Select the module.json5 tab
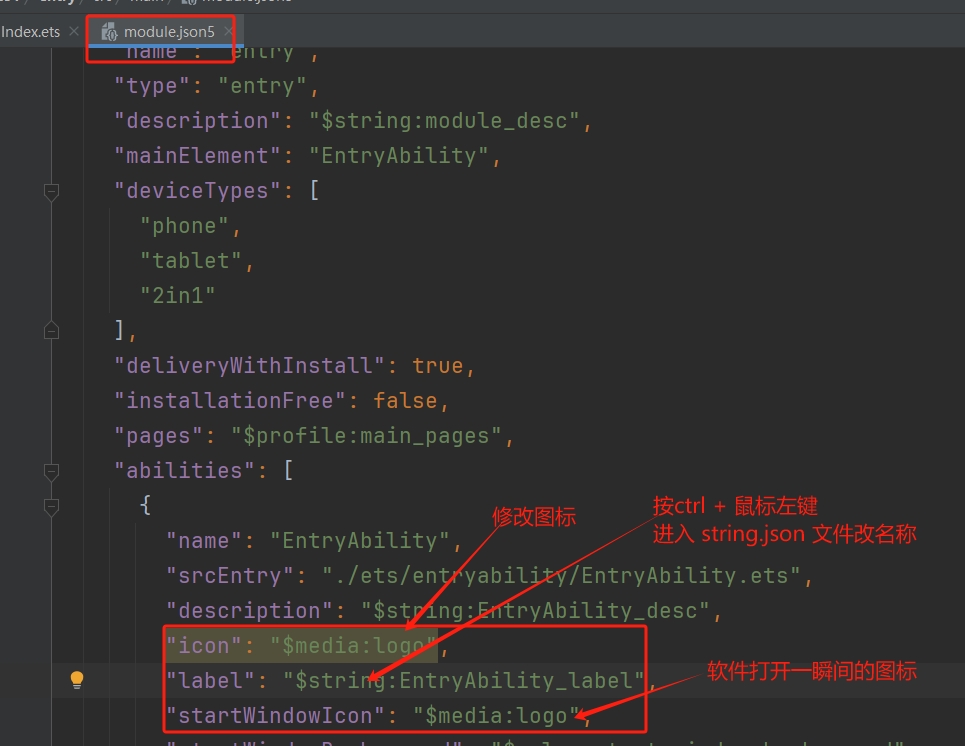 [168, 32]
